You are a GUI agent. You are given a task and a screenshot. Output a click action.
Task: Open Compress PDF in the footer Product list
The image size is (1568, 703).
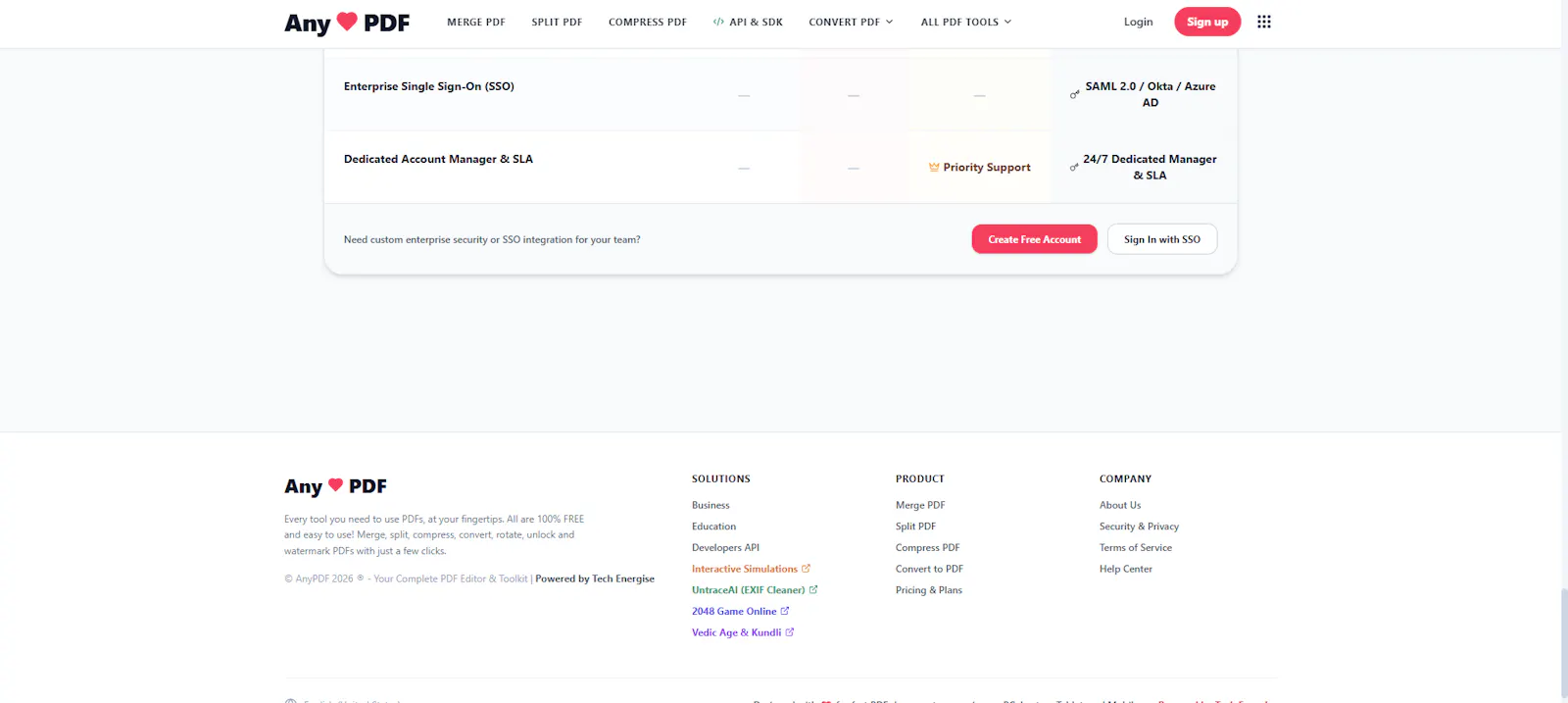[927, 548]
